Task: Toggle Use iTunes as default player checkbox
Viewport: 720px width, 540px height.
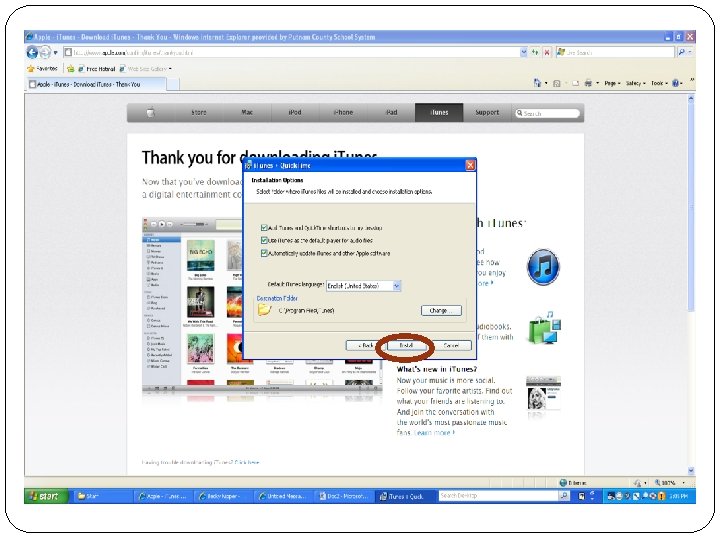Action: tap(264, 240)
